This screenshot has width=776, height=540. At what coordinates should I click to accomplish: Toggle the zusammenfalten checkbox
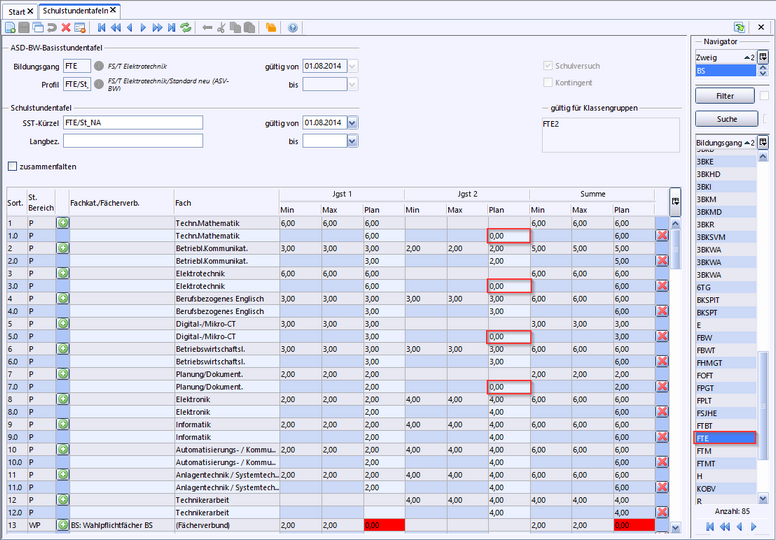tap(13, 167)
